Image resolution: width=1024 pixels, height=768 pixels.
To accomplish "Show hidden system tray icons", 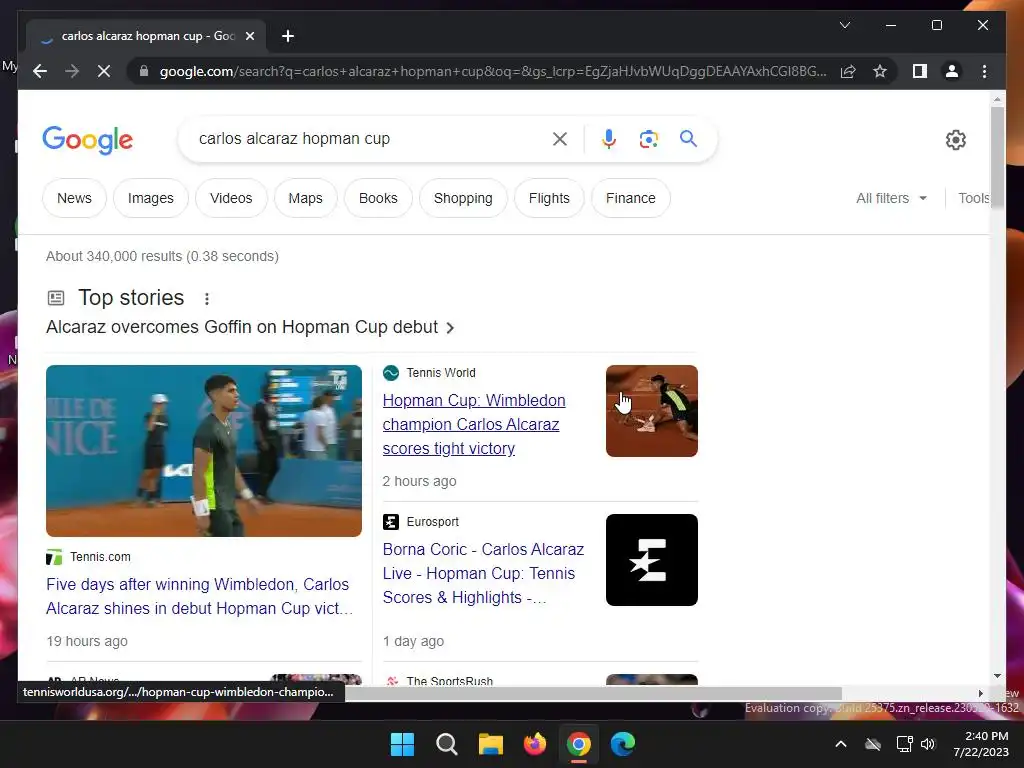I will click(841, 744).
